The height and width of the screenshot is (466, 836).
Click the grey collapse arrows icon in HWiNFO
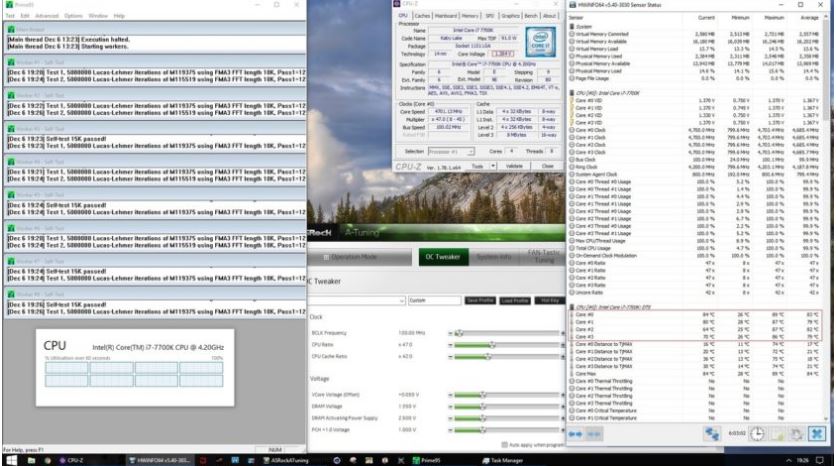click(x=593, y=435)
